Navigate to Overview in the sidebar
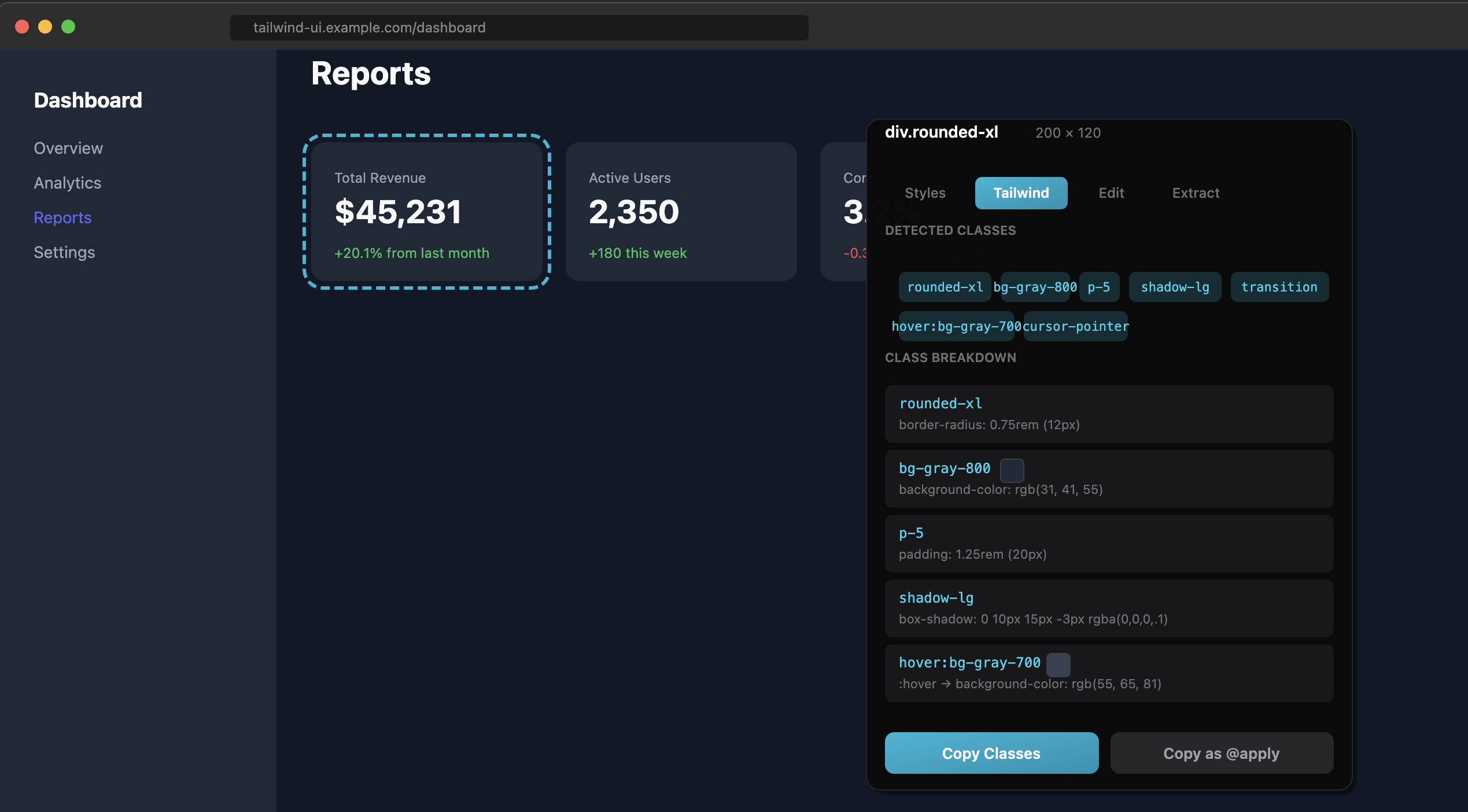Image resolution: width=1468 pixels, height=812 pixels. [x=68, y=148]
